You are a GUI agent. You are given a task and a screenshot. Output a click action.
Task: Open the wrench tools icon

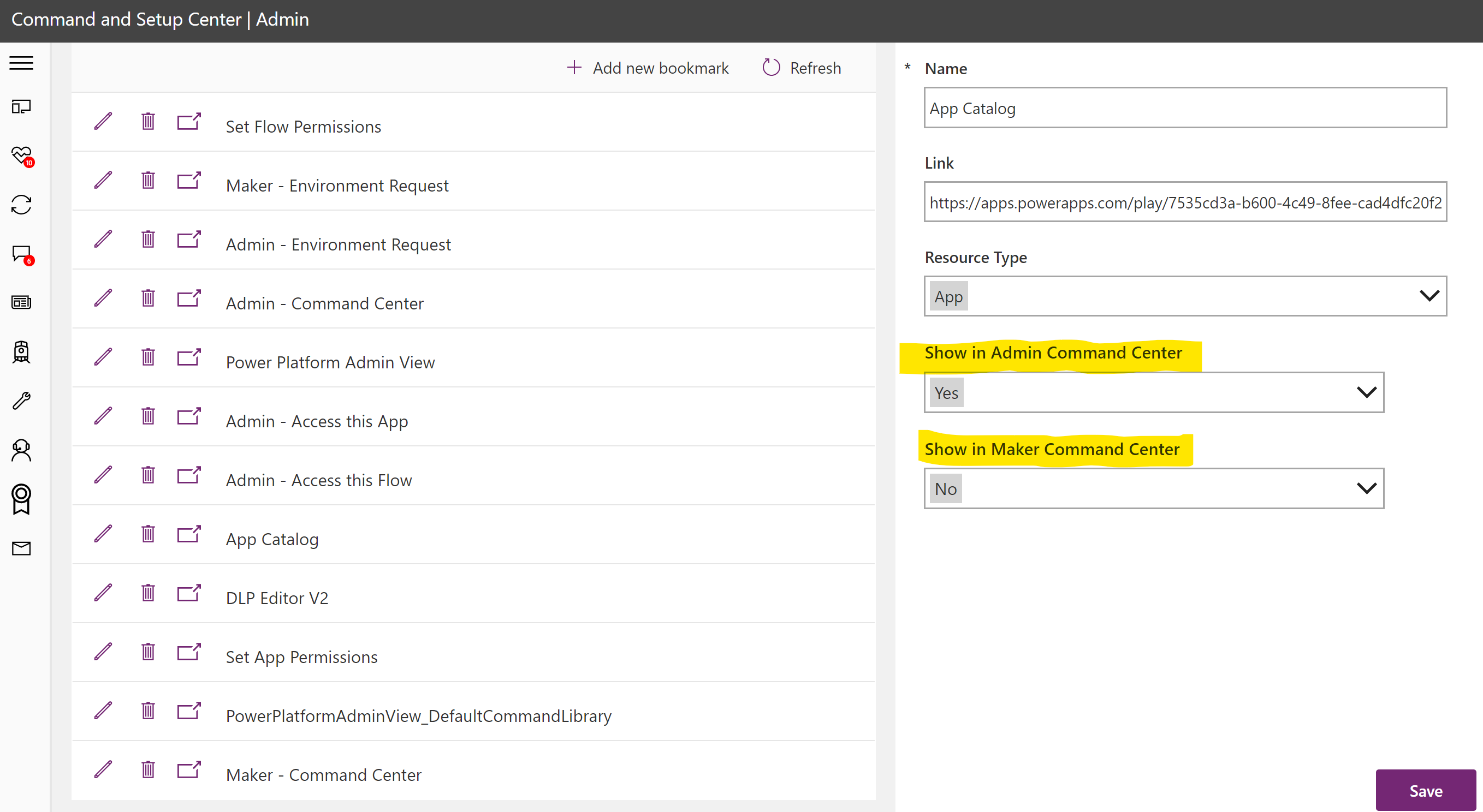(x=21, y=401)
